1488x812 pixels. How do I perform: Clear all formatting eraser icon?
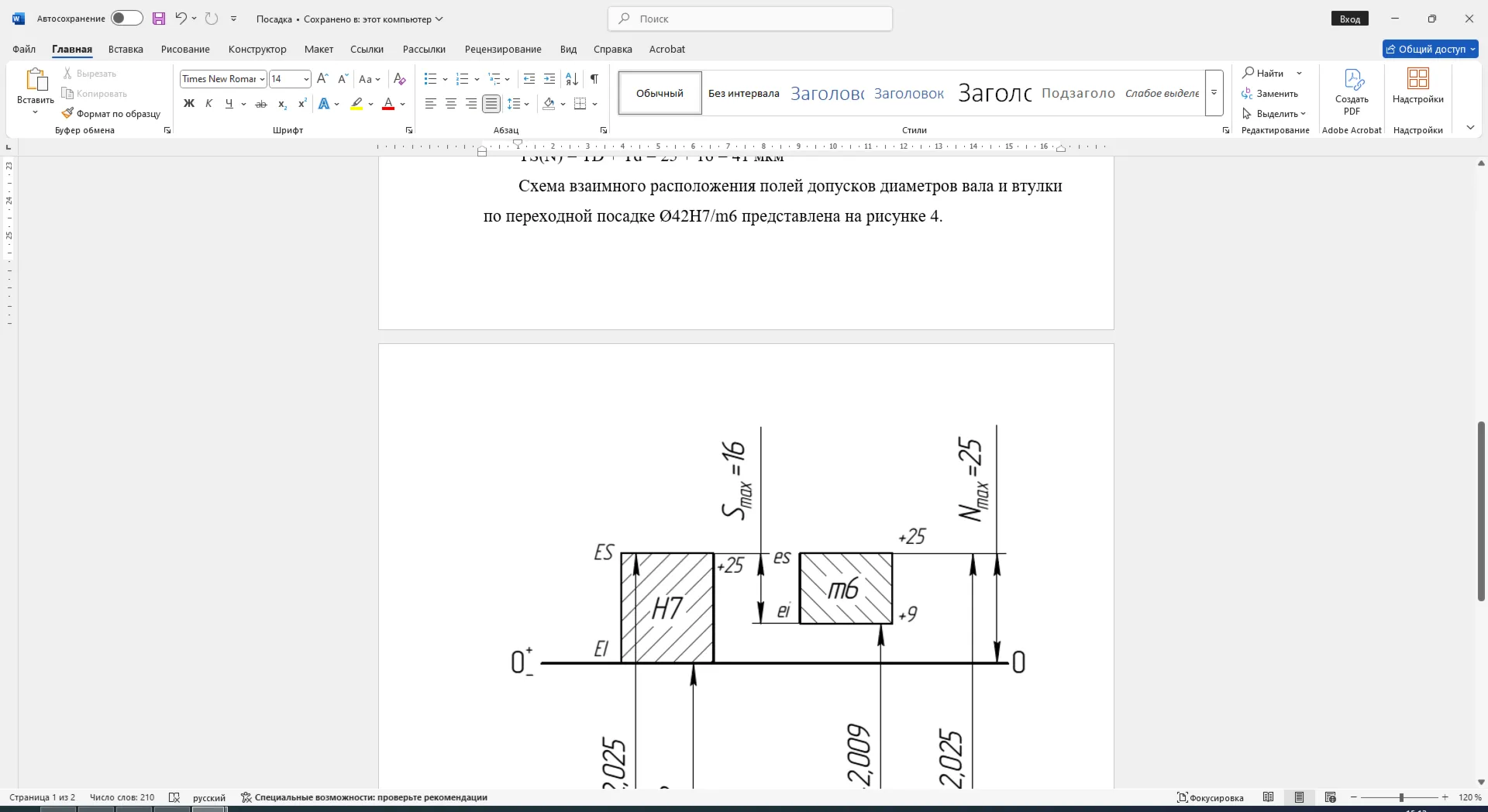(400, 79)
